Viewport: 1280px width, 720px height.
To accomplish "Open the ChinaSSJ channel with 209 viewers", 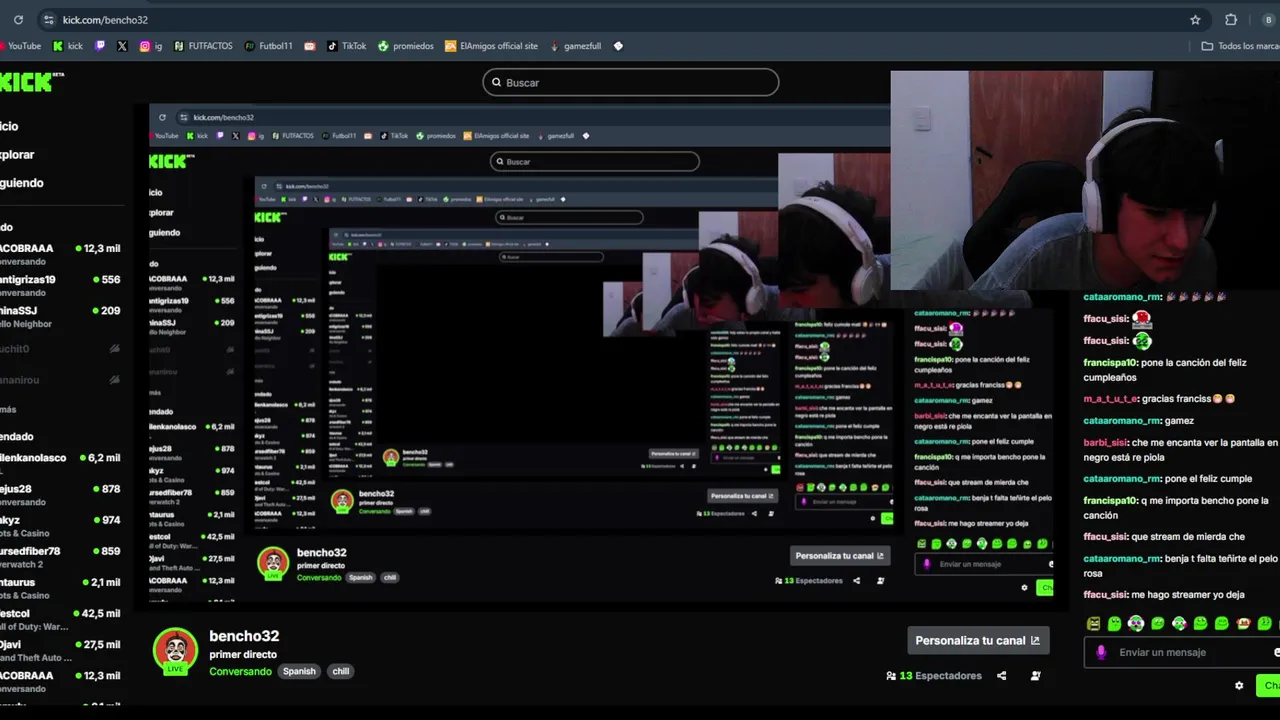I will coord(60,316).
